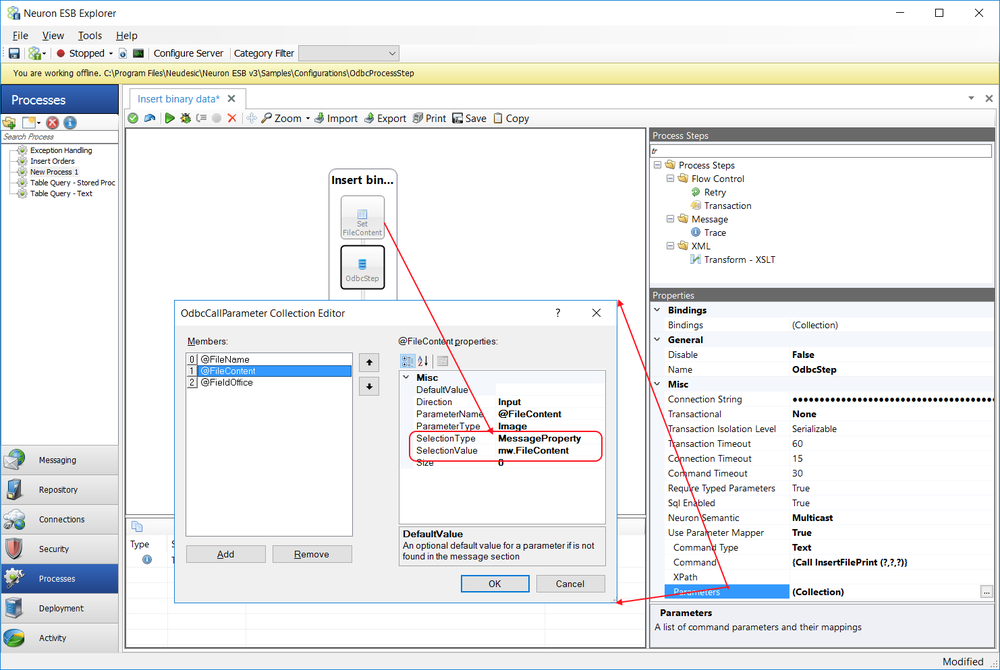Collapse the General category in Properties
Image resolution: width=1000 pixels, height=670 pixels.
(658, 340)
